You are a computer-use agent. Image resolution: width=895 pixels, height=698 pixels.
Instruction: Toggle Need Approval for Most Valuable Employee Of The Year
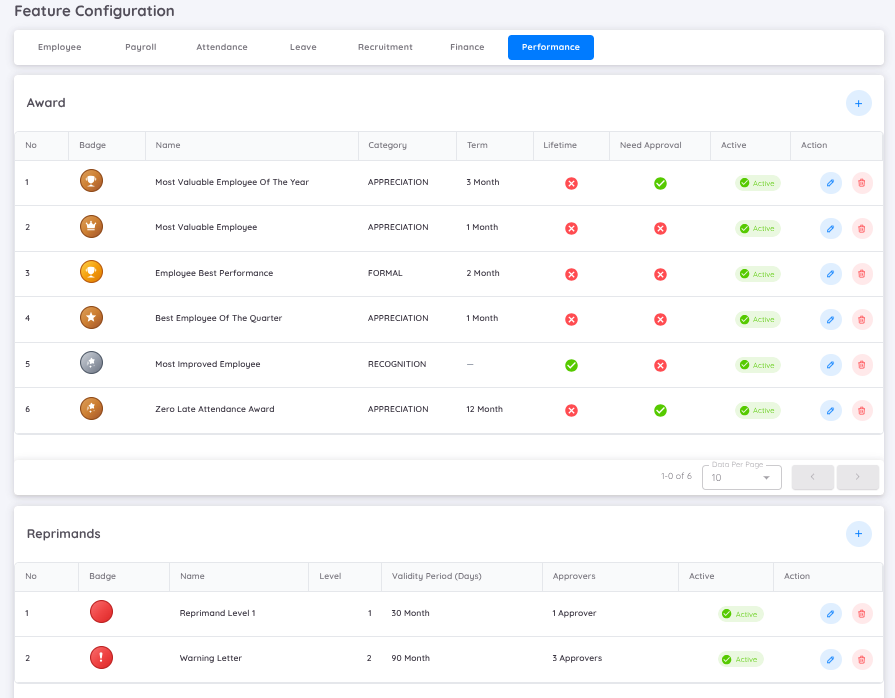pyautogui.click(x=660, y=183)
